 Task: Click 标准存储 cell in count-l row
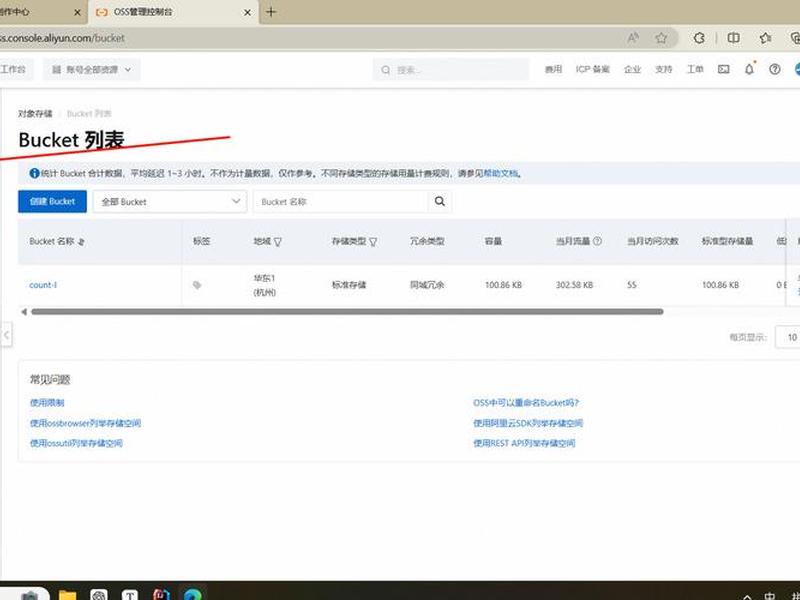tap(349, 285)
